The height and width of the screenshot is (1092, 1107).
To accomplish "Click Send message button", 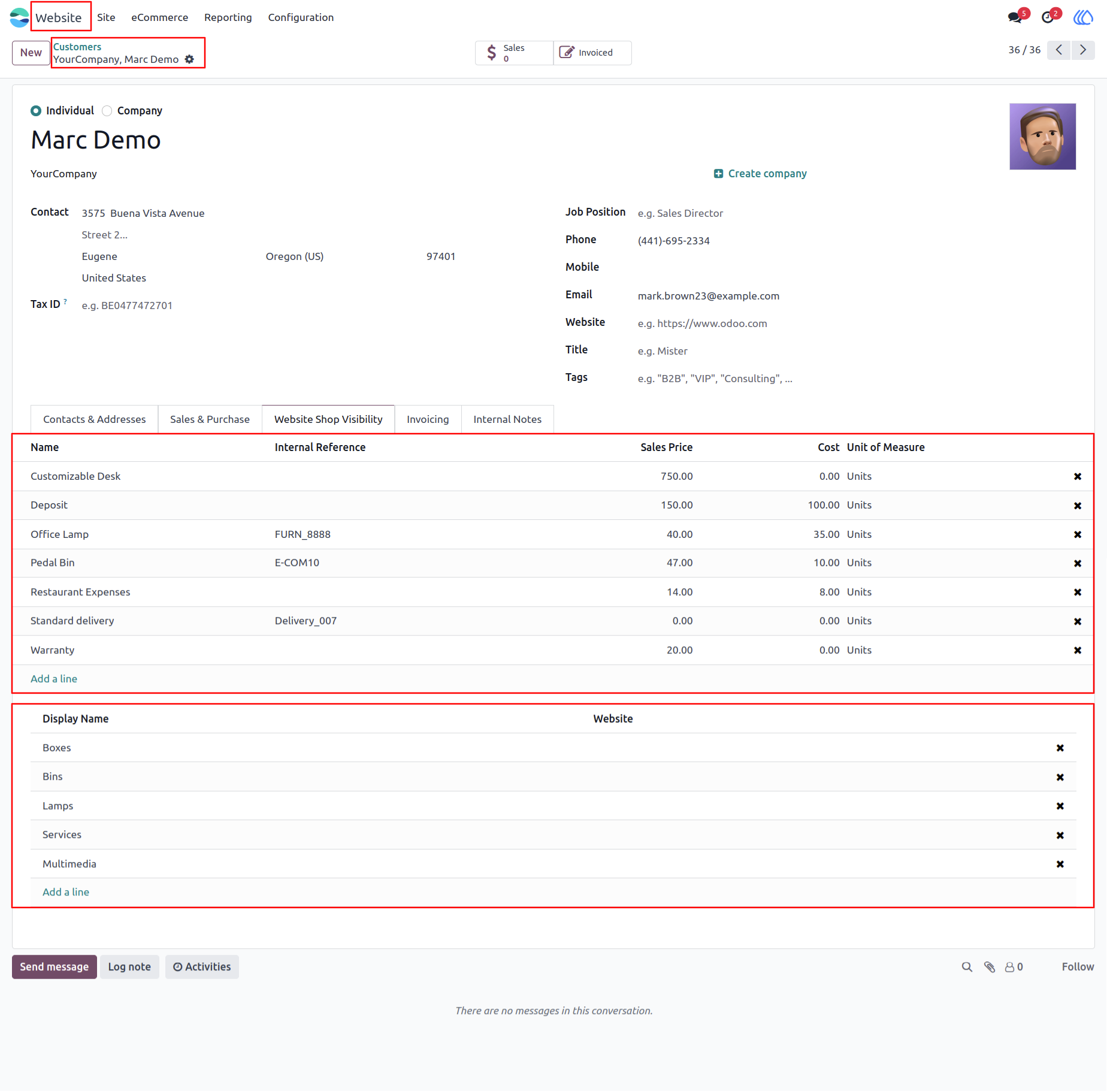I will click(55, 967).
